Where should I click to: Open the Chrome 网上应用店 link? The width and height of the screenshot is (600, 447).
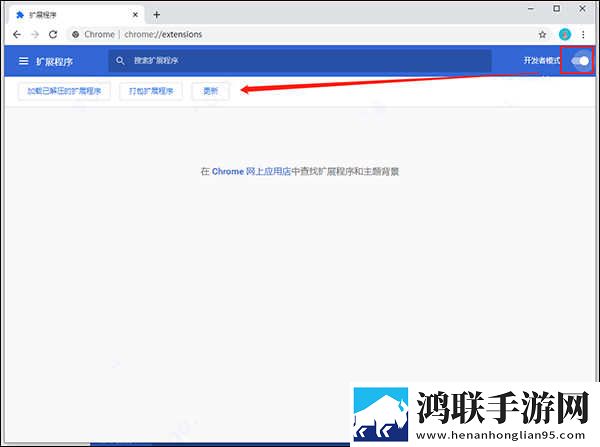[251, 171]
